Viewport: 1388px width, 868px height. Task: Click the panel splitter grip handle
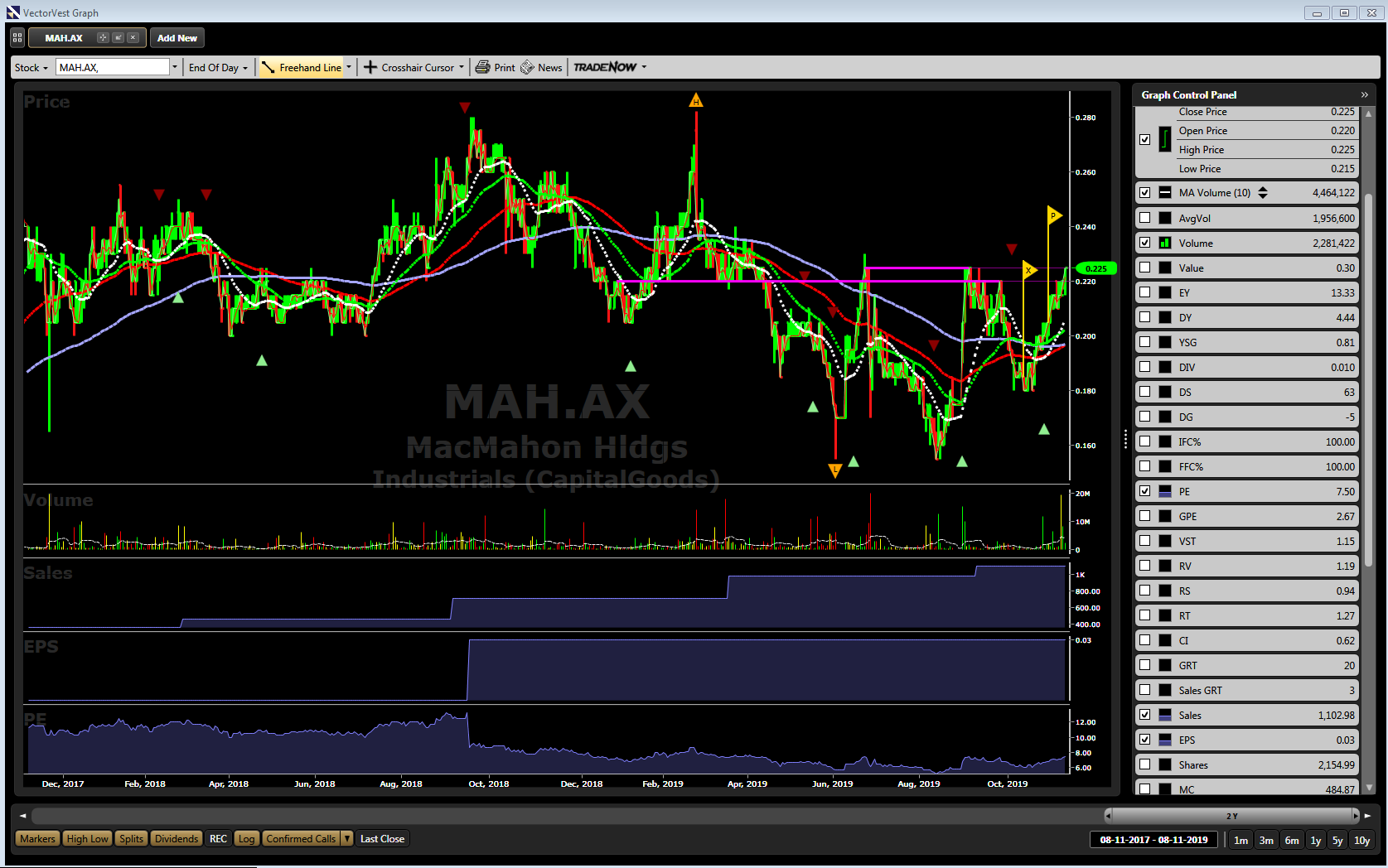1125,439
